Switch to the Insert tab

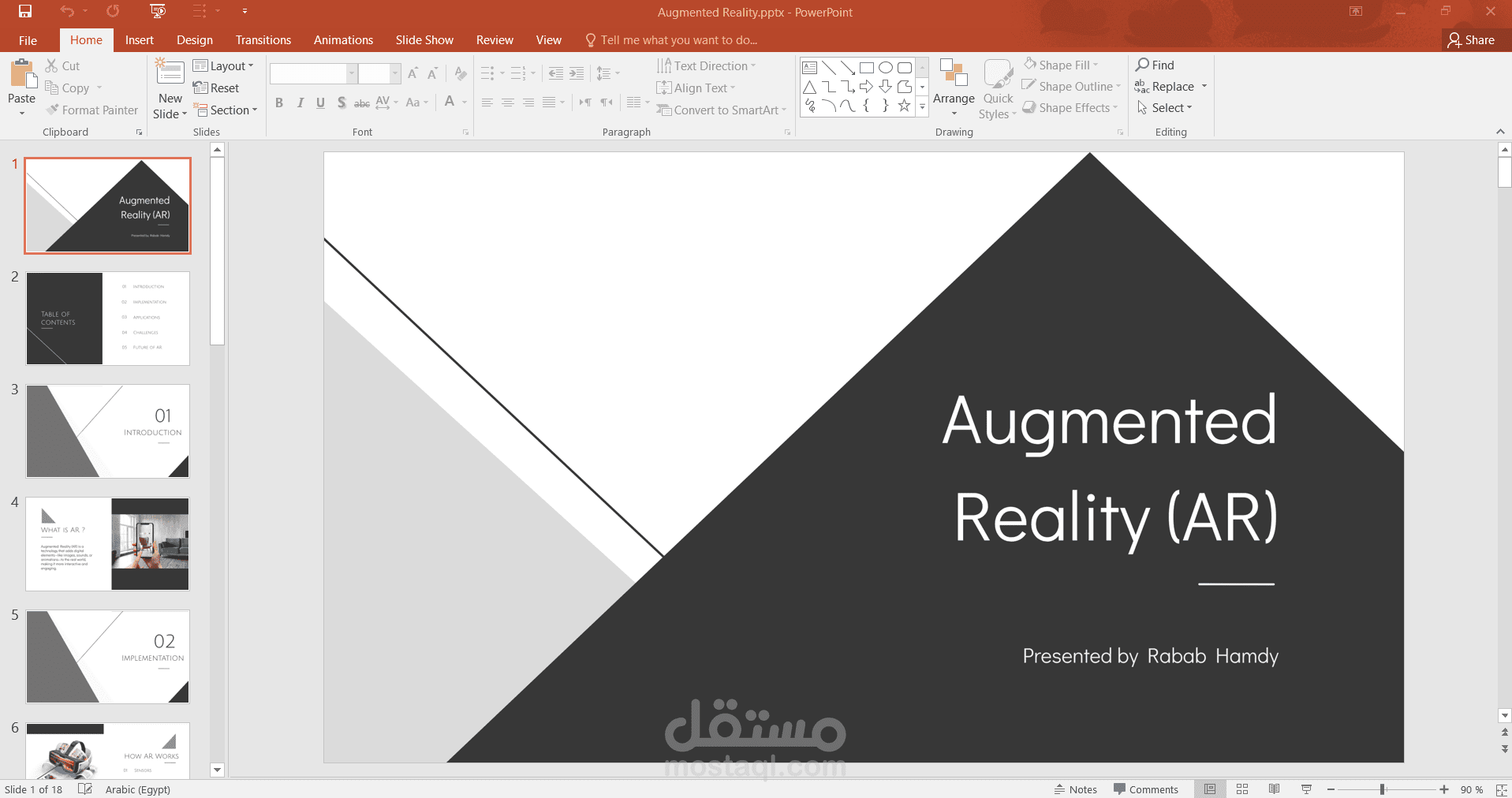[x=140, y=40]
